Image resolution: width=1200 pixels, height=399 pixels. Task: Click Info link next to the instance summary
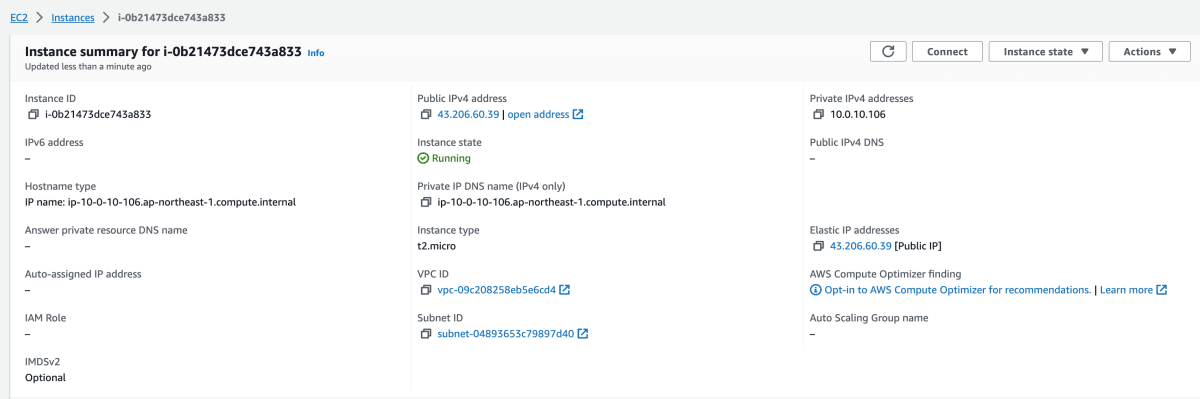coord(316,53)
